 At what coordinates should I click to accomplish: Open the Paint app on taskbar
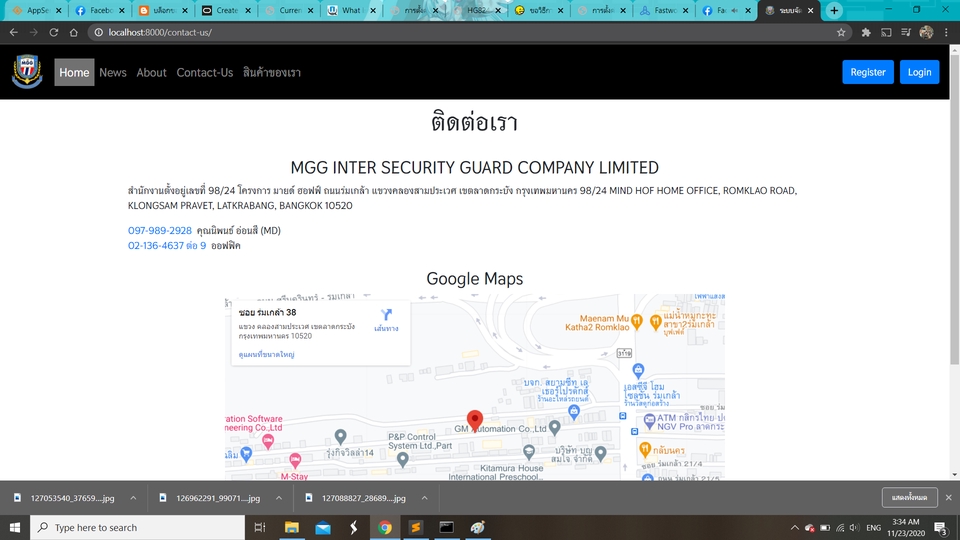pyautogui.click(x=478, y=527)
